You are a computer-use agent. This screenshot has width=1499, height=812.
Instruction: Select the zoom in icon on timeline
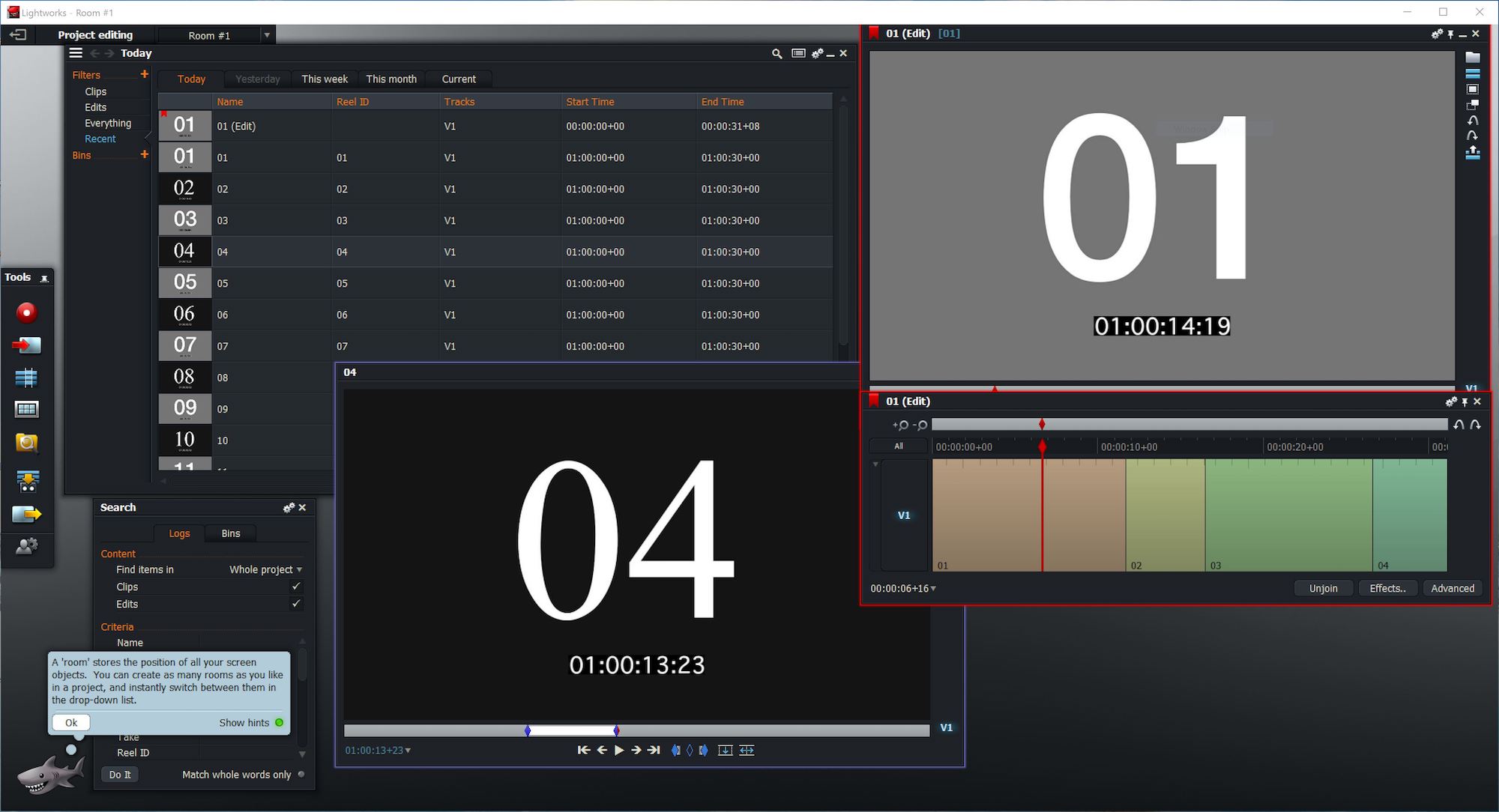click(x=897, y=425)
